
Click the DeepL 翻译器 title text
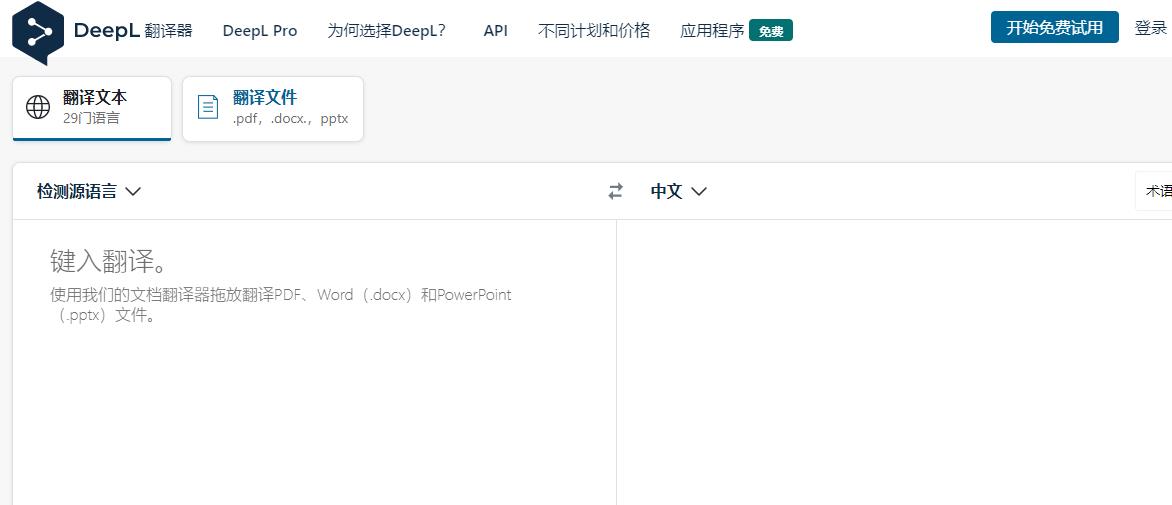(133, 31)
